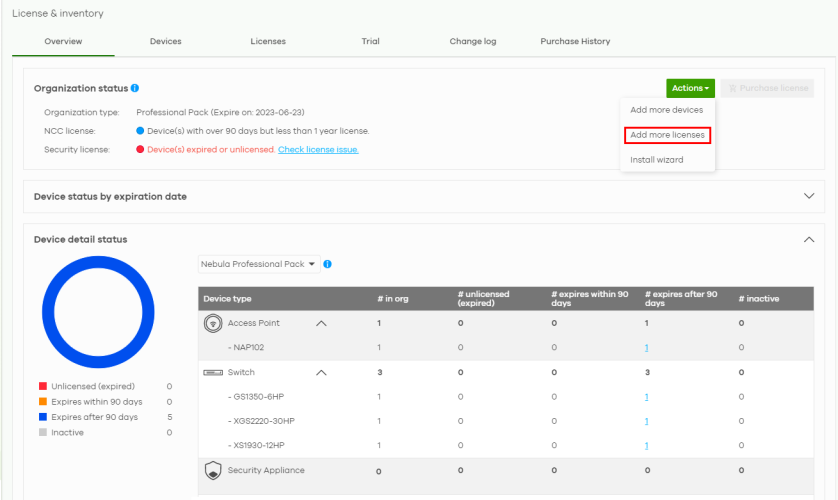The image size is (838, 500).
Task: Choose Install wizard from Actions menu
Action: (x=656, y=160)
